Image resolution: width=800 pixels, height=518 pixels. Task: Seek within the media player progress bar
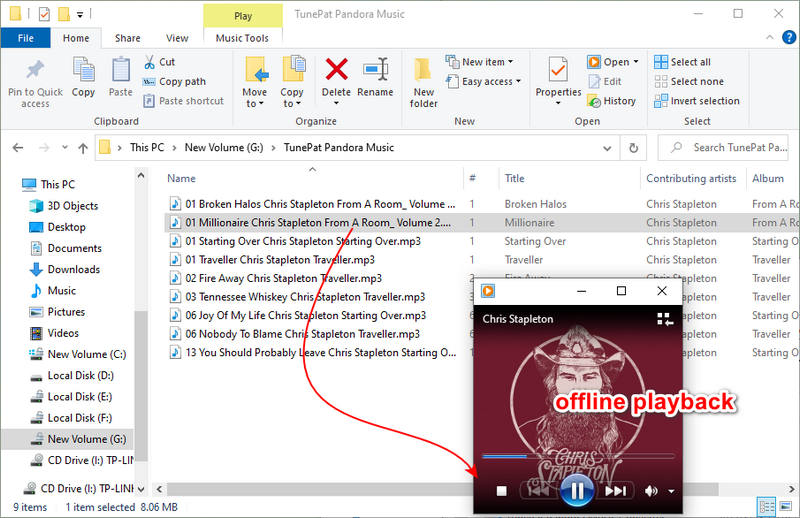(578, 456)
